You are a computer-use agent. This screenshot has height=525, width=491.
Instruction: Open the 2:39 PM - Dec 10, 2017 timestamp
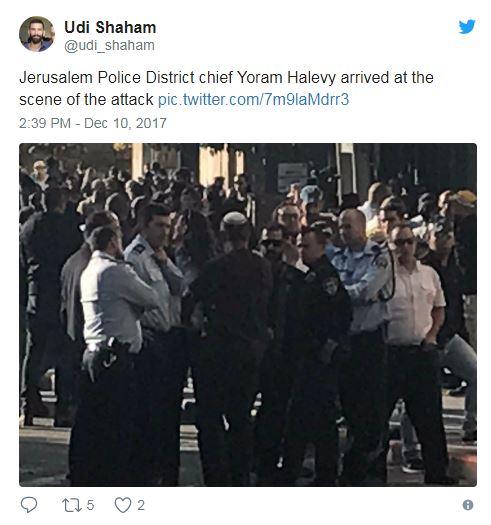coord(92,123)
